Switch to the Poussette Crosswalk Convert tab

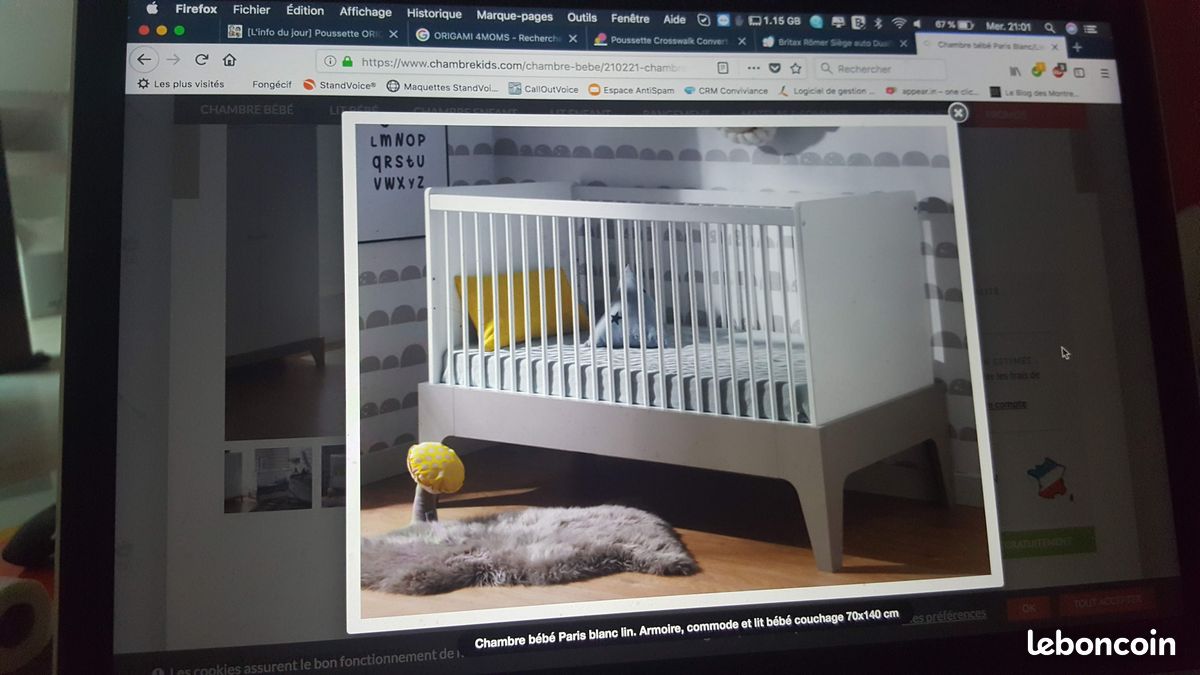click(x=668, y=40)
